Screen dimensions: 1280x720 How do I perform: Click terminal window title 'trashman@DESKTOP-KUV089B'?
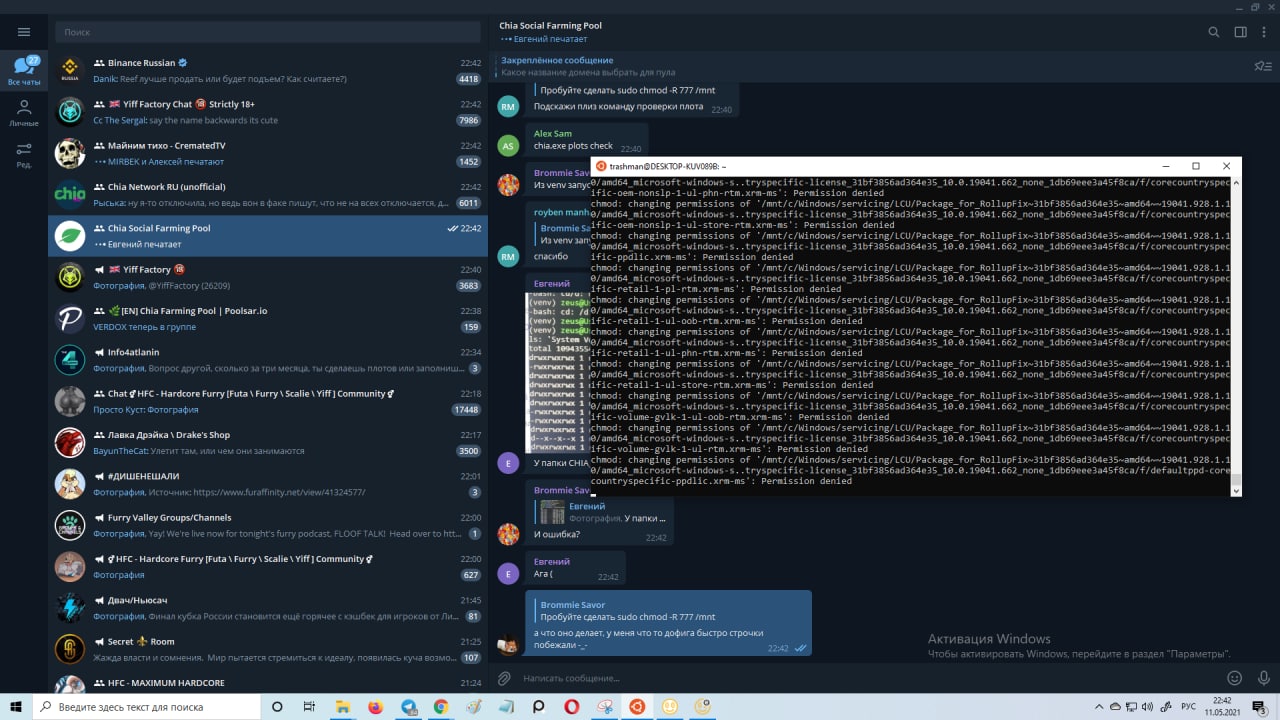(667, 166)
